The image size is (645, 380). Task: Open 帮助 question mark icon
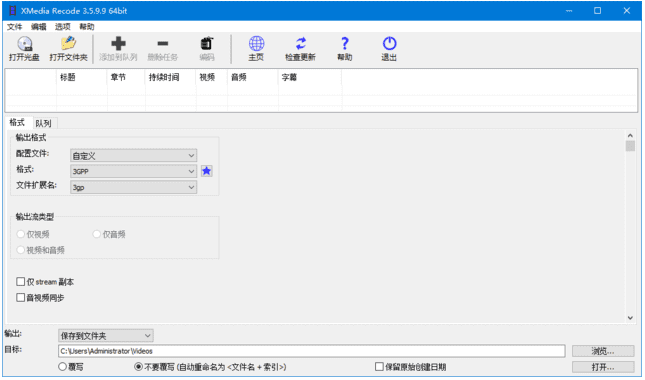(x=345, y=43)
